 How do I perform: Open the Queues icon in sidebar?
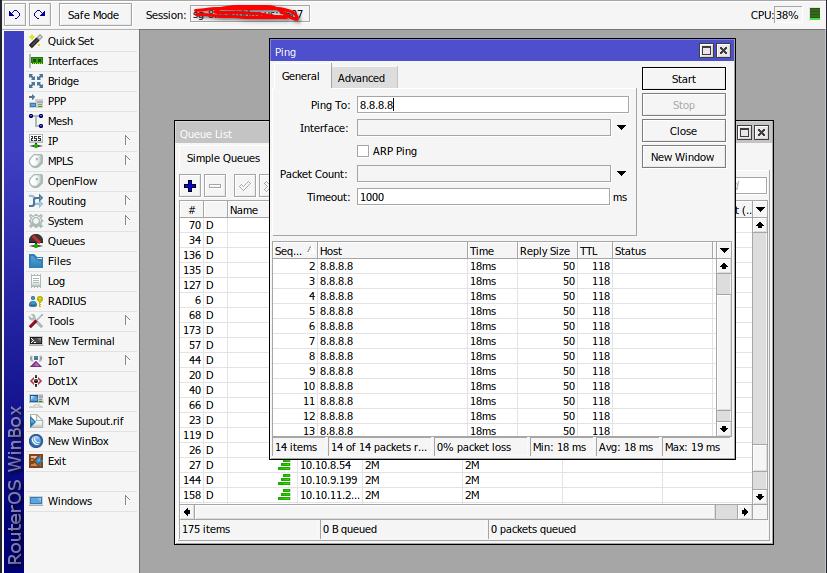(36, 241)
